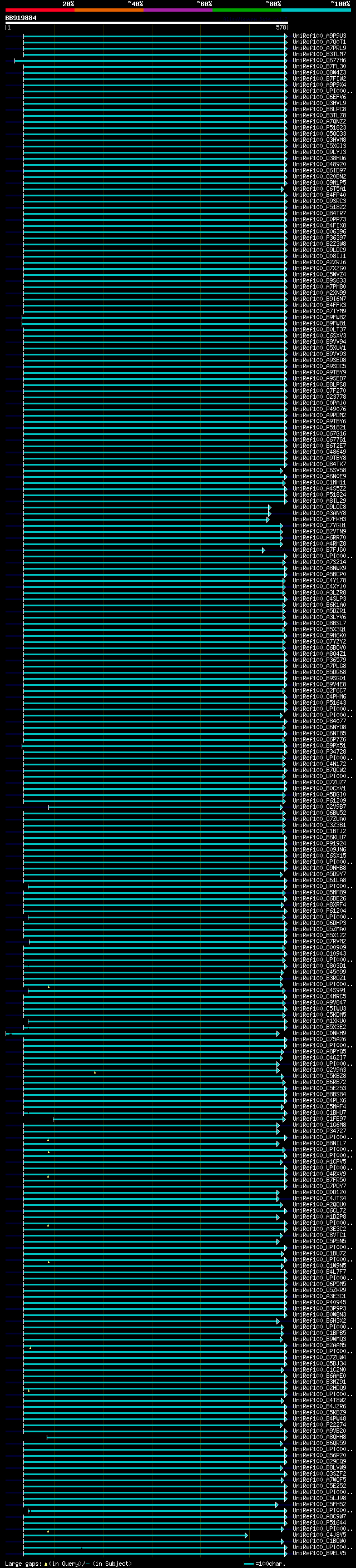Click label UniRef100_C6SV58
This screenshot has width=356, height=1568.
319,471
